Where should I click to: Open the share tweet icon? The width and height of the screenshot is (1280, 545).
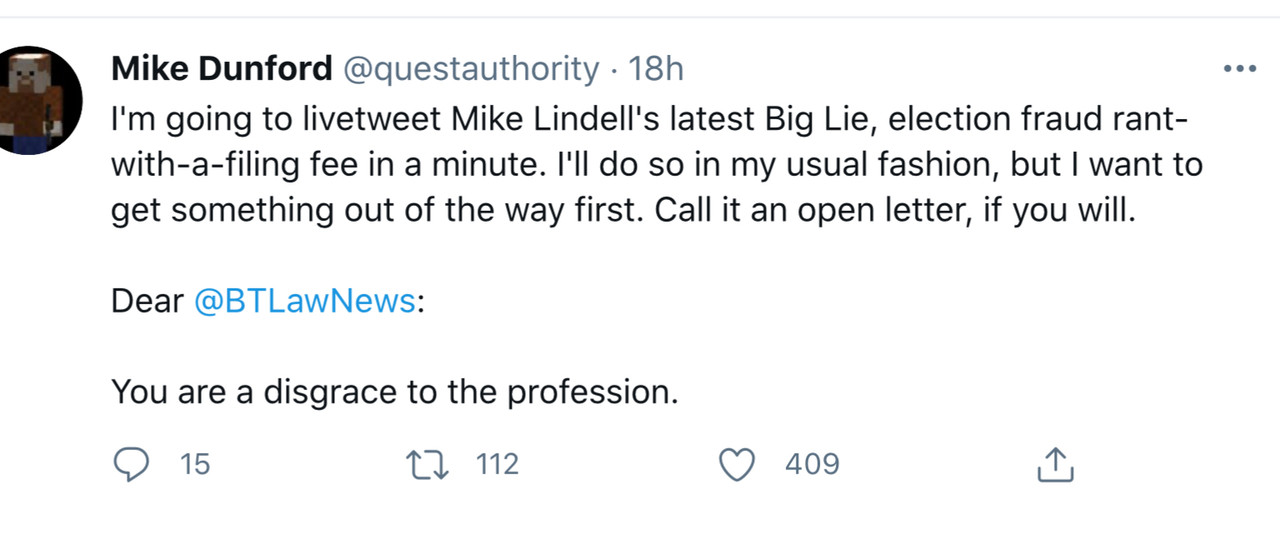(1054, 464)
